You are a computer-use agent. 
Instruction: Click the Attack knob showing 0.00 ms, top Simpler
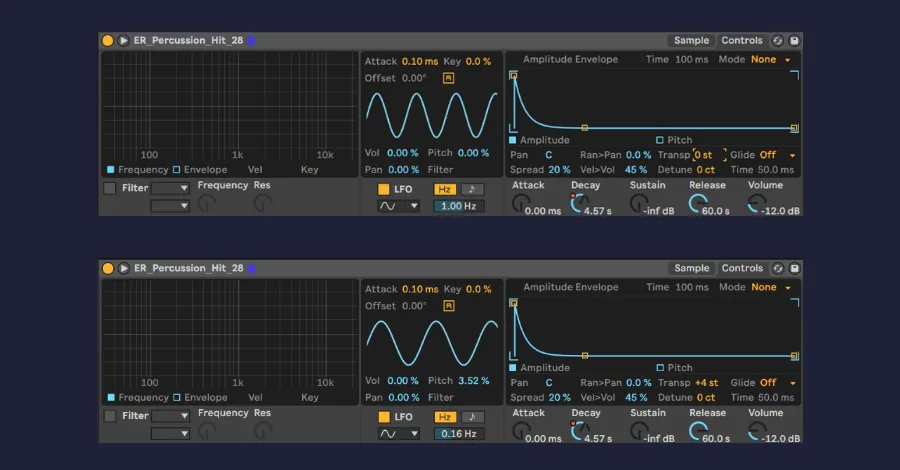(x=521, y=203)
